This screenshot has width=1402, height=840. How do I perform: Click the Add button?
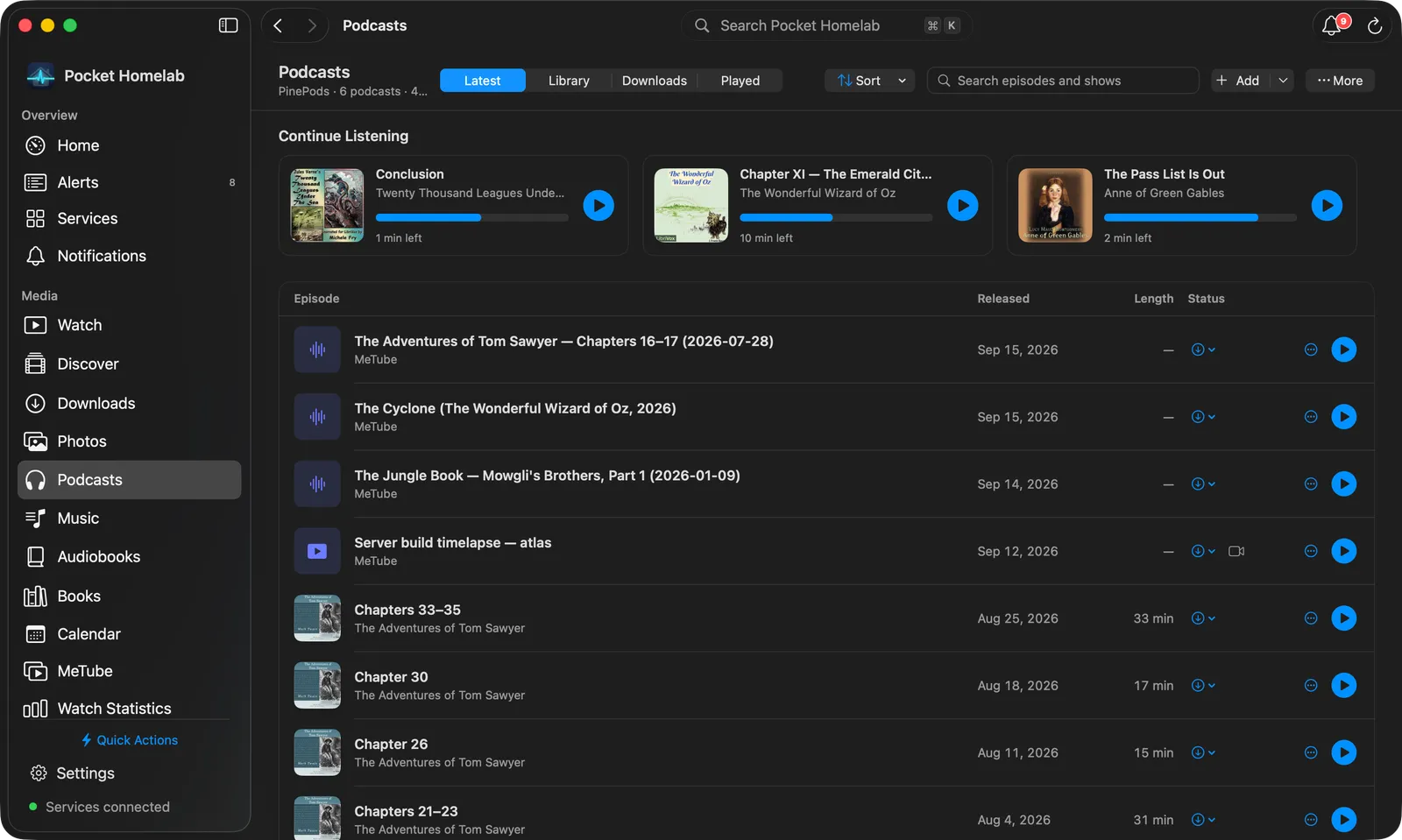click(1239, 81)
